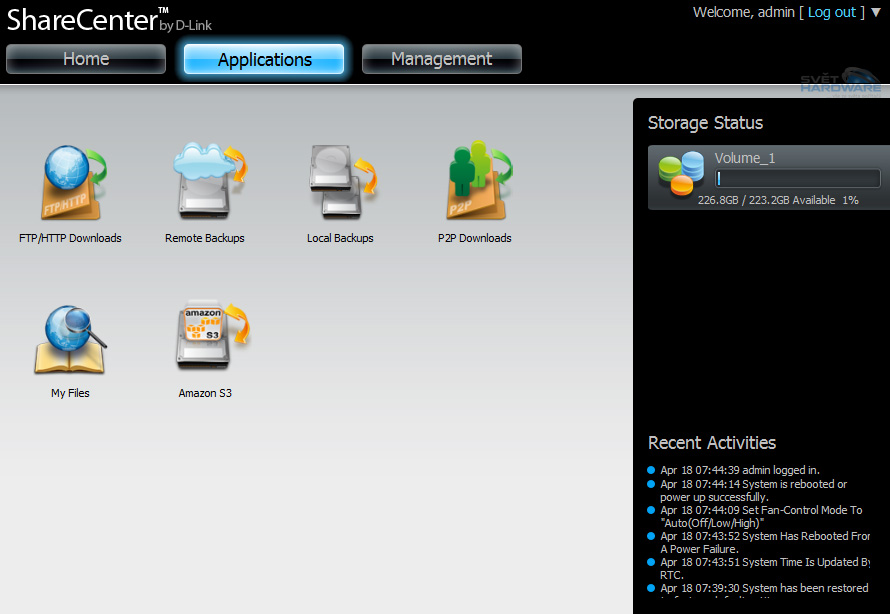Expand the dropdown arrow beside Log out
Viewport: 890px width, 614px height.
pos(877,13)
